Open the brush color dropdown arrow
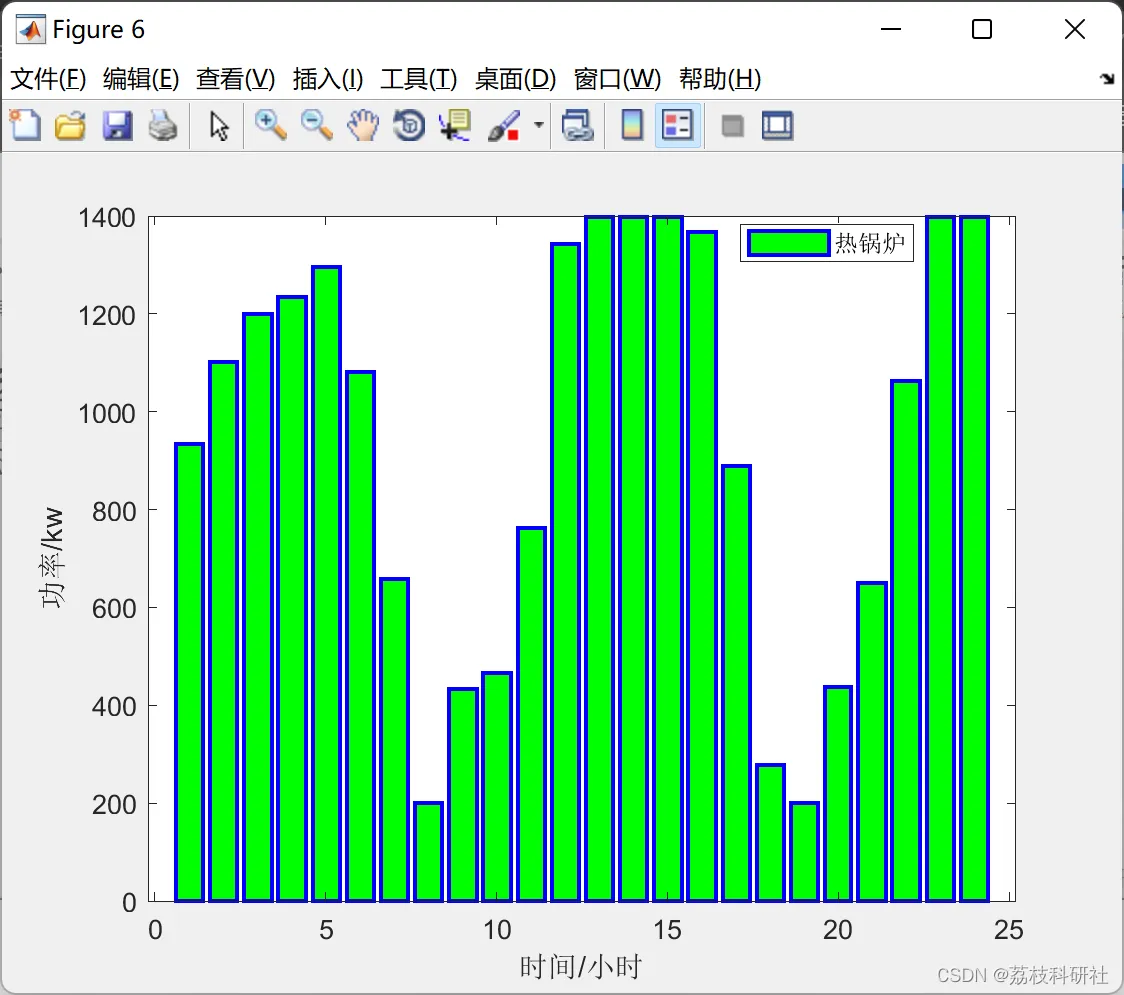This screenshot has width=1124, height=995. click(x=538, y=125)
